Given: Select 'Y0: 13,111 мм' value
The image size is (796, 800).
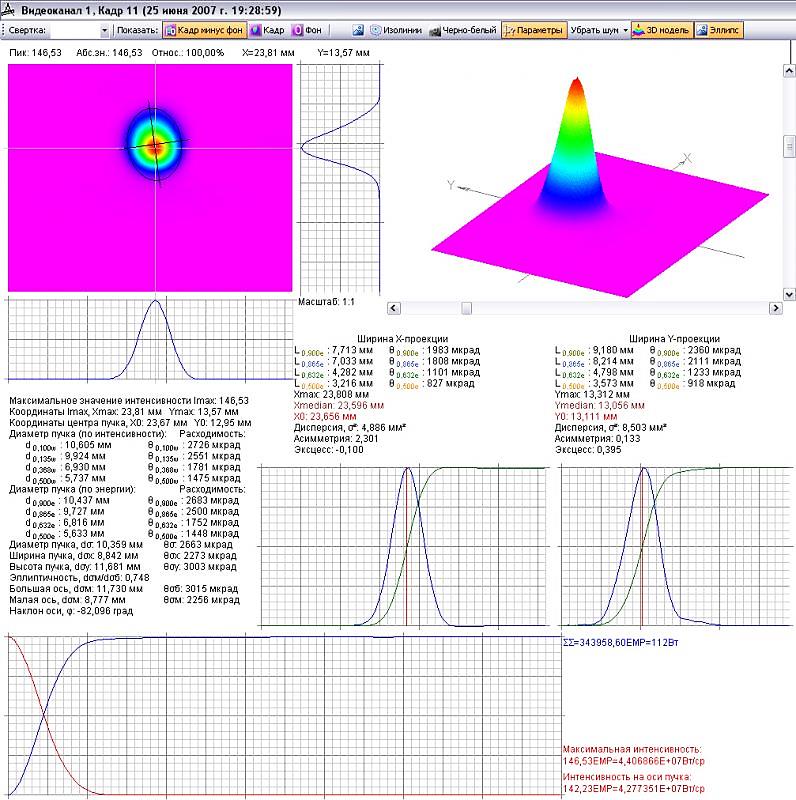Looking at the screenshot, I should point(586,416).
